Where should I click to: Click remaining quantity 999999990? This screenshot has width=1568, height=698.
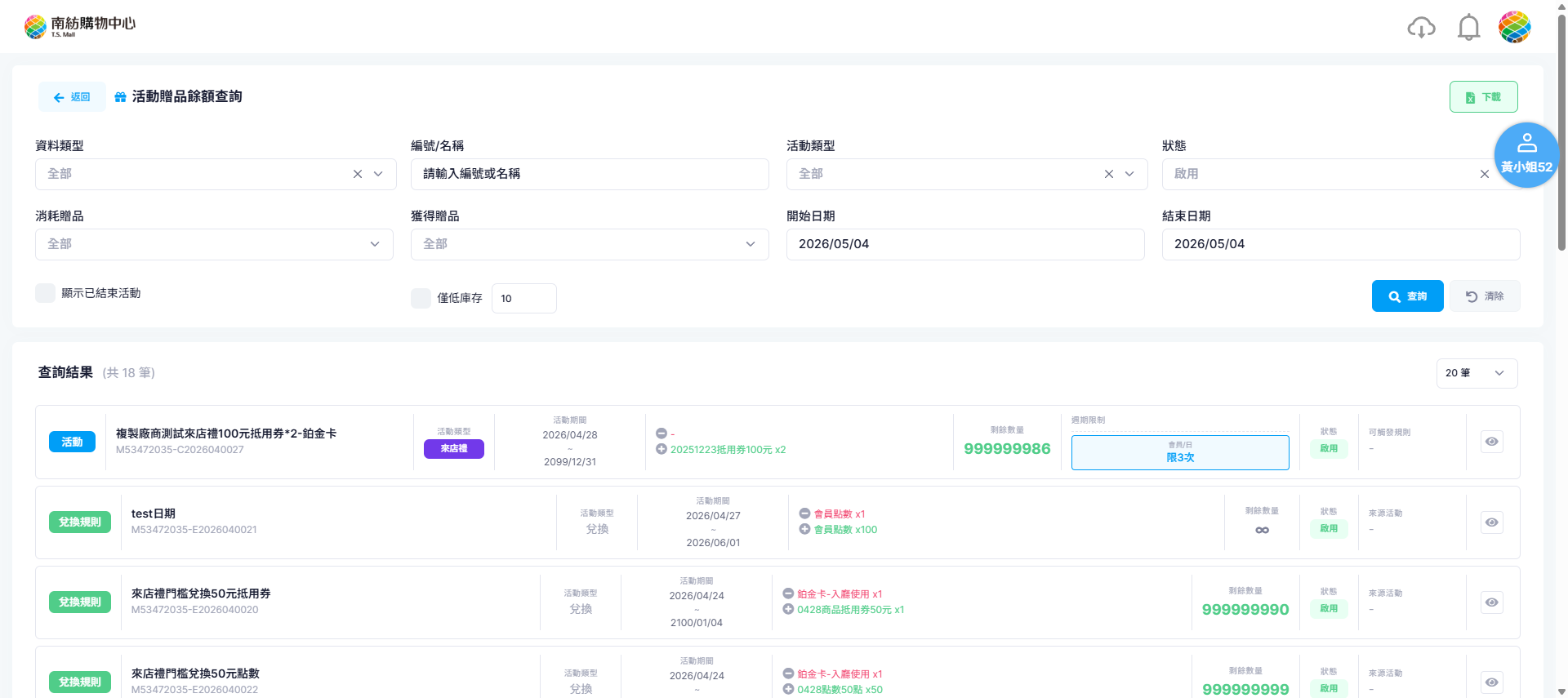(x=1245, y=610)
